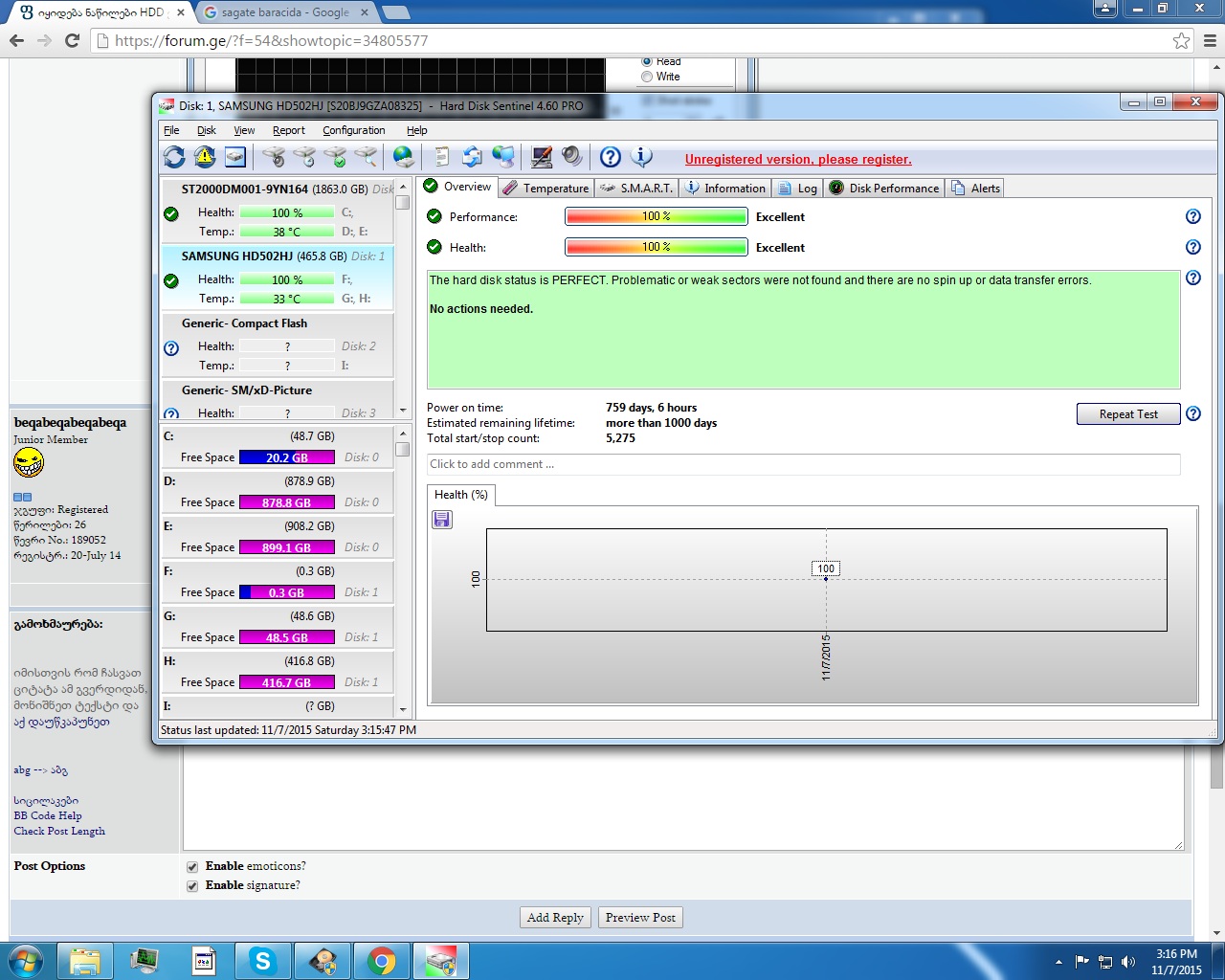Click help icon beside disk status text
Viewport: 1225px width, 980px height.
(x=1193, y=278)
